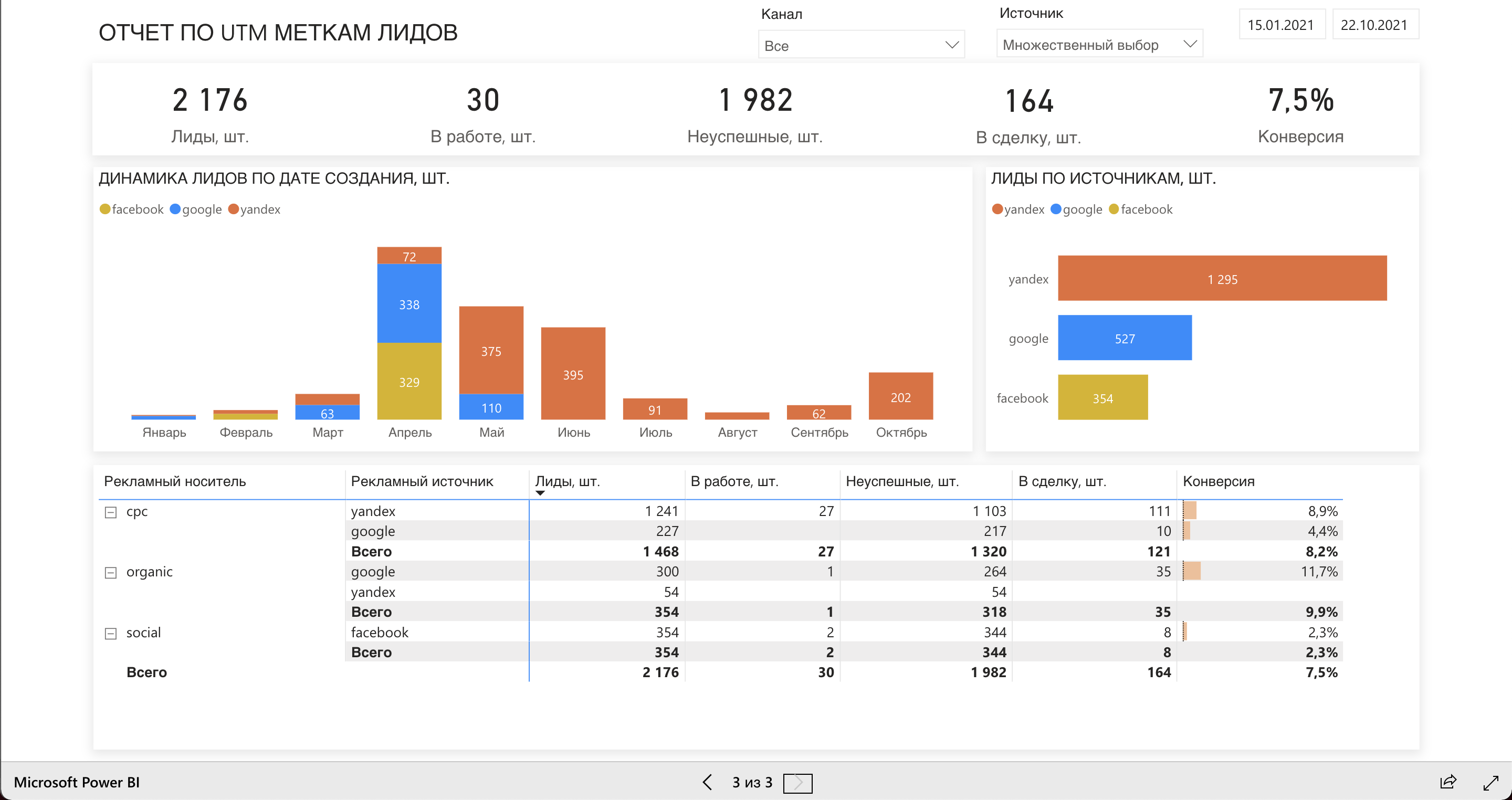The image size is (1512, 800).
Task: Open the Источник dropdown
Action: [x=1099, y=45]
